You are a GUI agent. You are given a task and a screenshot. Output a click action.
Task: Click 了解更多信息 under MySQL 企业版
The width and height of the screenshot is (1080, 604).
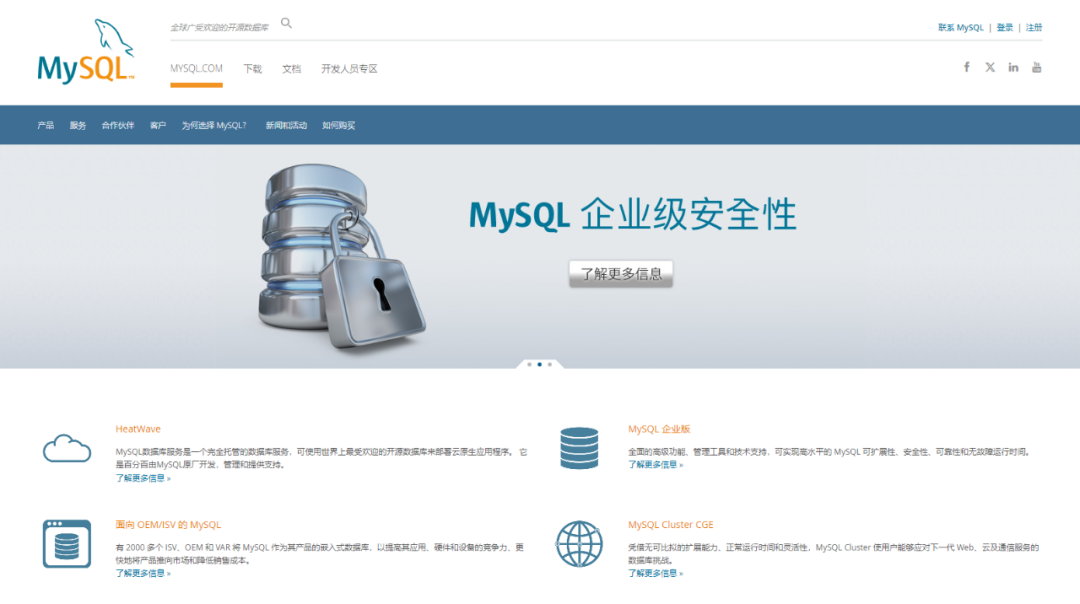tap(655, 465)
